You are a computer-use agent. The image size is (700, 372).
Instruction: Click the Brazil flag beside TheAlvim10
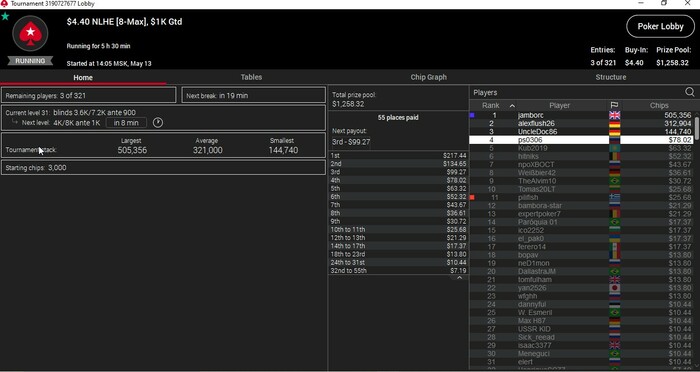tap(614, 181)
